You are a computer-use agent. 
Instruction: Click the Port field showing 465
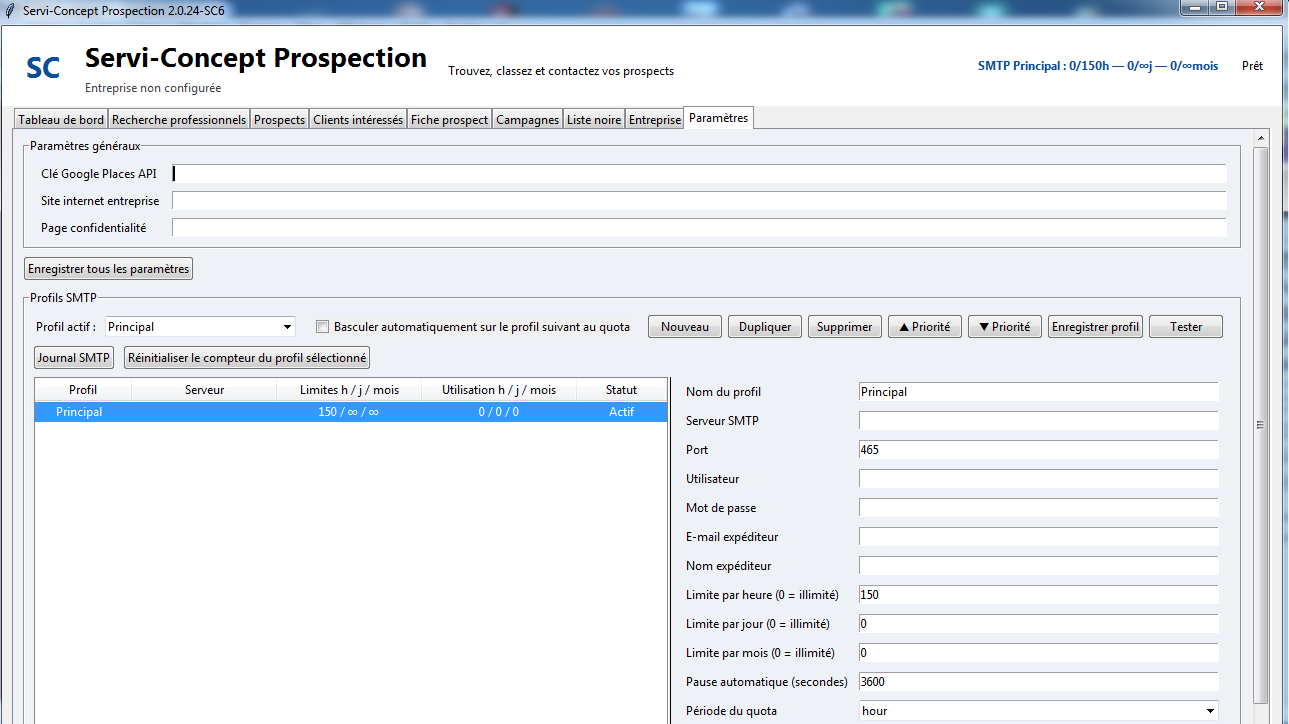pyautogui.click(x=1038, y=450)
